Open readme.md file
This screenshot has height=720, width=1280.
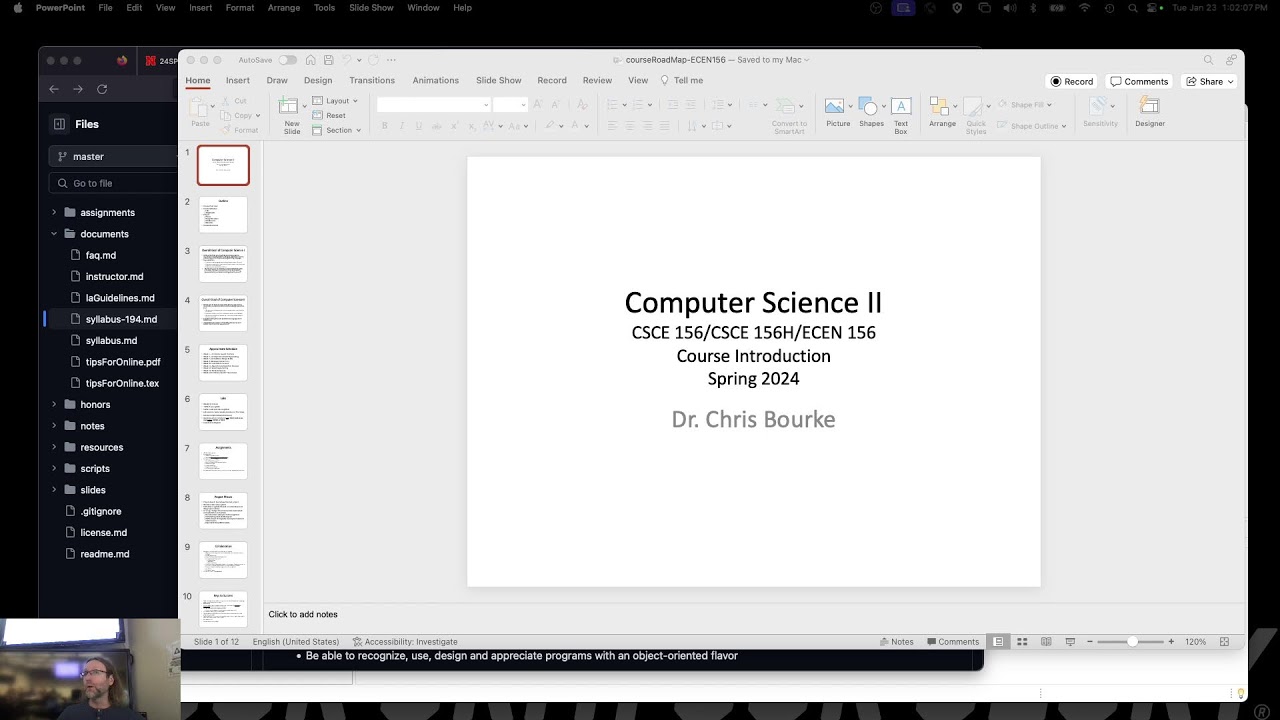click(x=104, y=554)
